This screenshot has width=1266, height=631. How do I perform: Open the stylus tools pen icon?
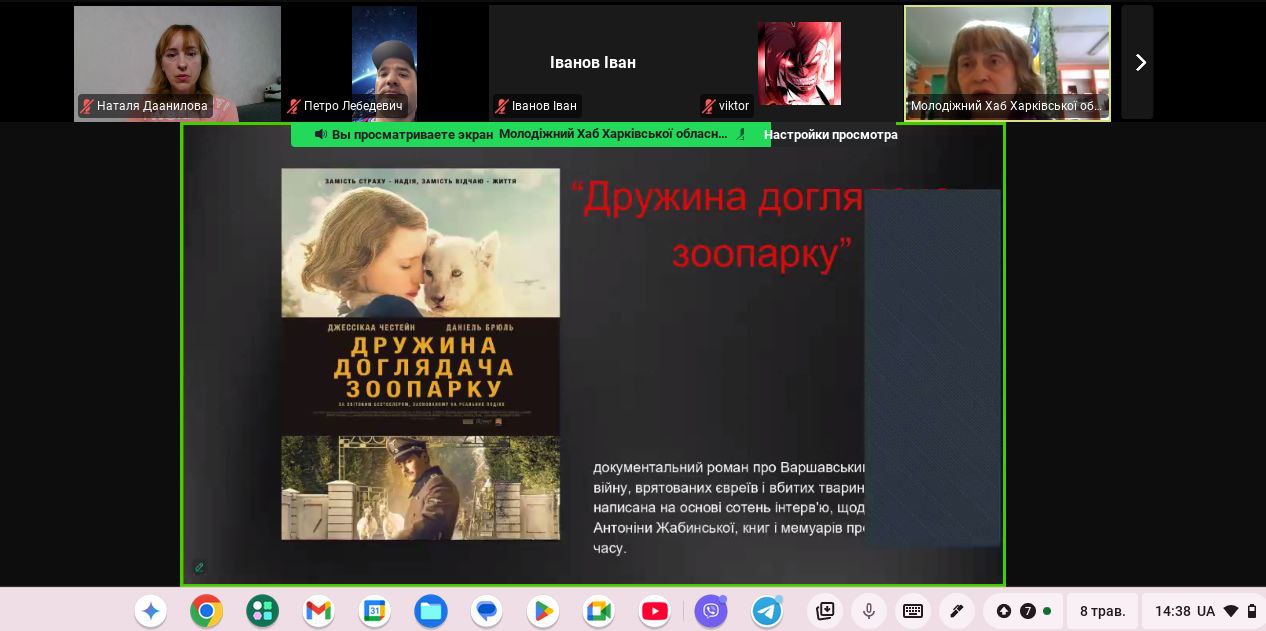956,611
